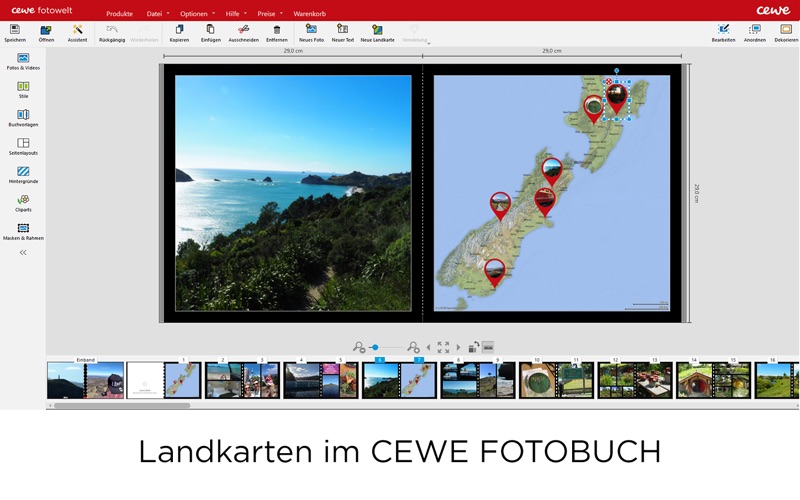Open the Dekorieren panel
The height and width of the screenshot is (500, 800).
[x=786, y=33]
